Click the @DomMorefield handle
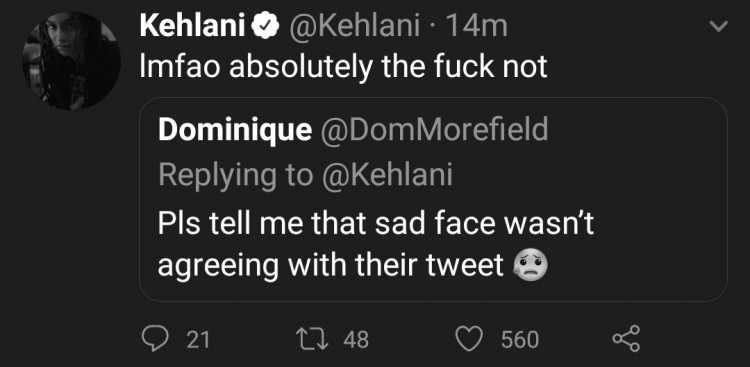This screenshot has width=750, height=367. tap(435, 129)
